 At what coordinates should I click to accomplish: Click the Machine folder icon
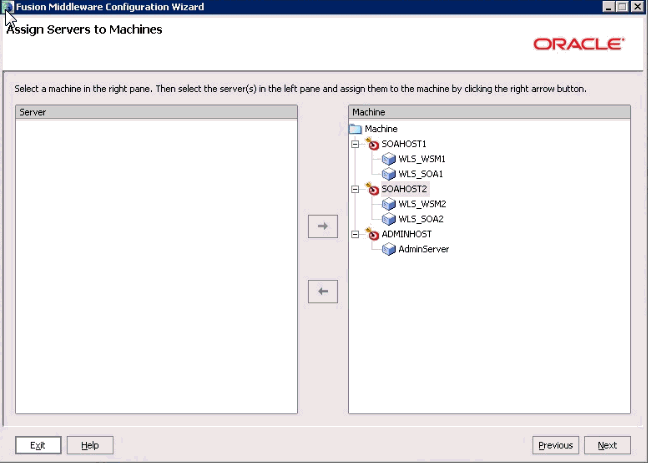(x=355, y=129)
